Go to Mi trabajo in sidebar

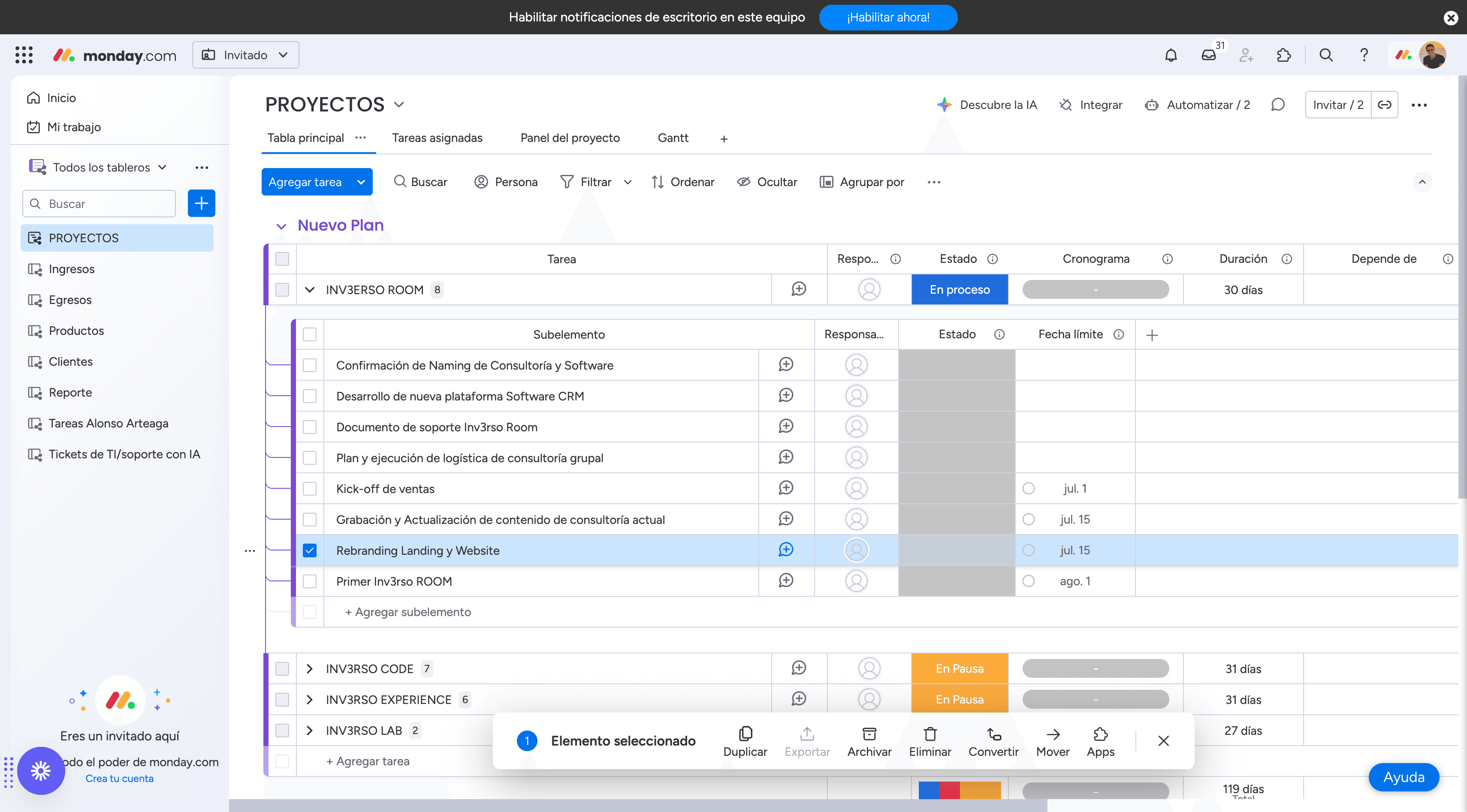tap(64, 127)
